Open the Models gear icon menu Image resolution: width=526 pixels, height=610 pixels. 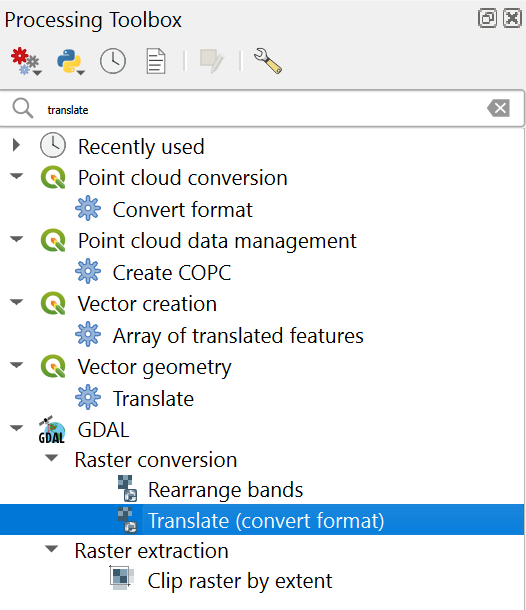(26, 61)
